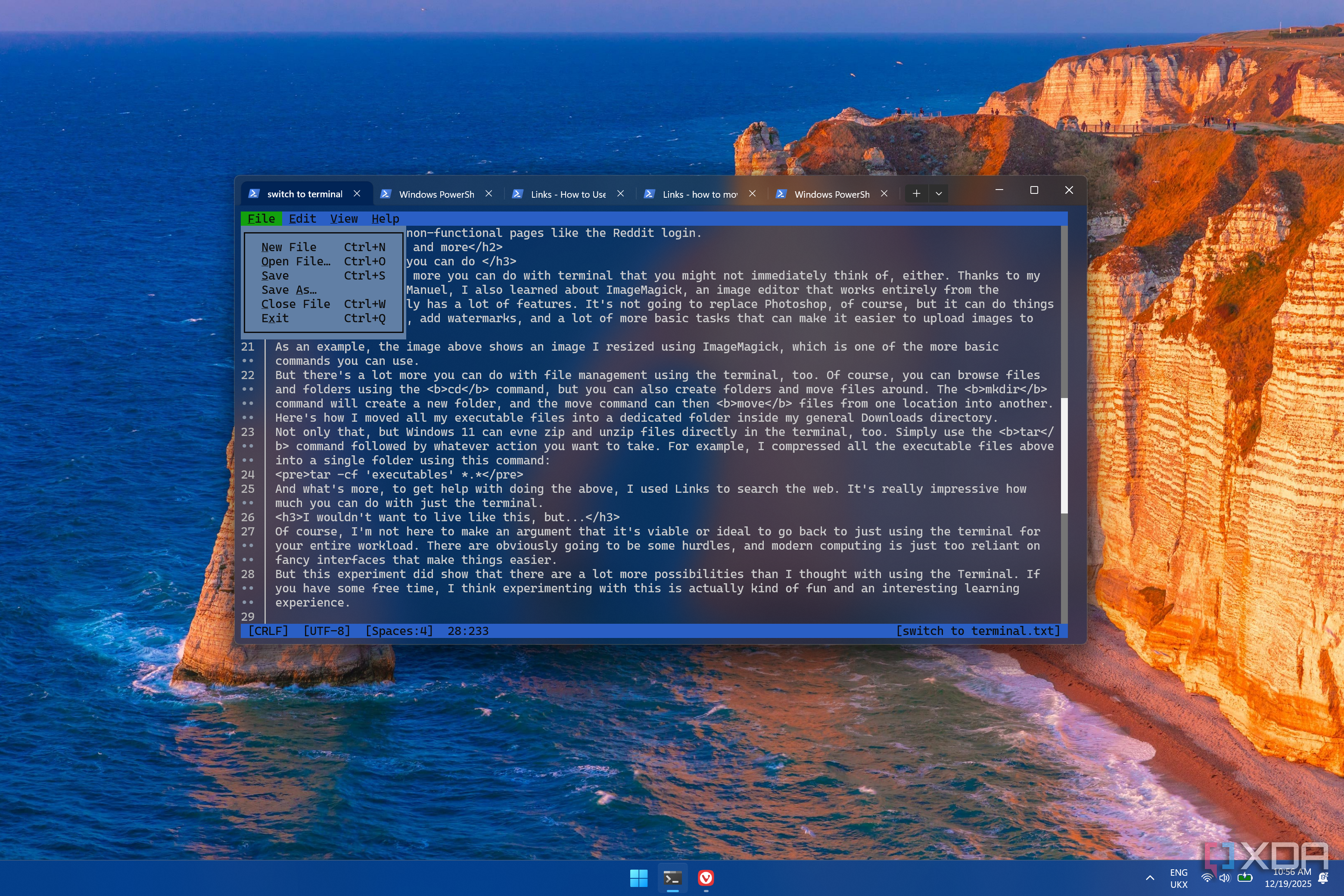
Task: Click the editor vertical scrollbar thumb
Action: 1064,455
